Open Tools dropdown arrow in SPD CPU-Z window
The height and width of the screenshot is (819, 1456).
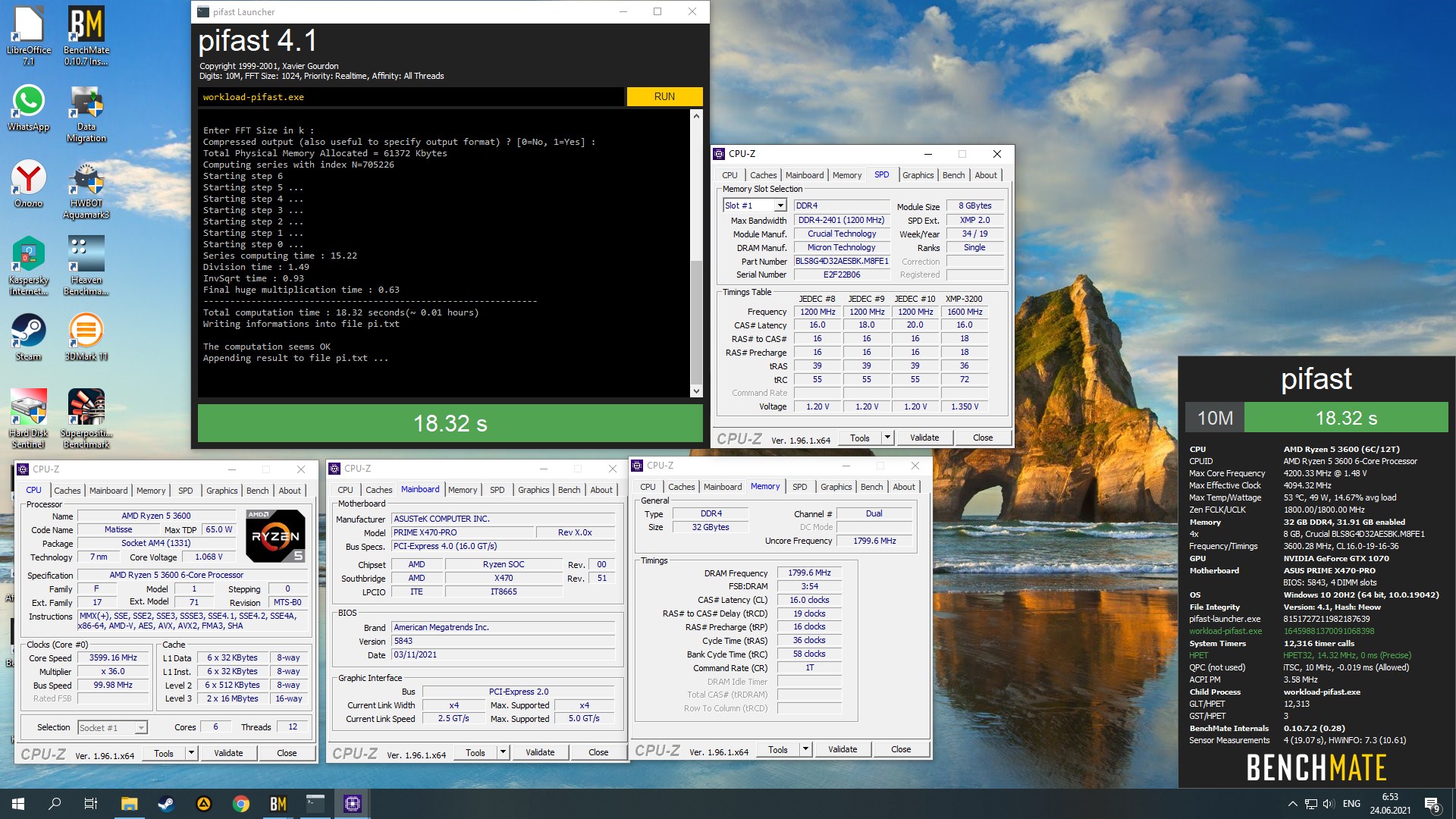click(x=887, y=438)
